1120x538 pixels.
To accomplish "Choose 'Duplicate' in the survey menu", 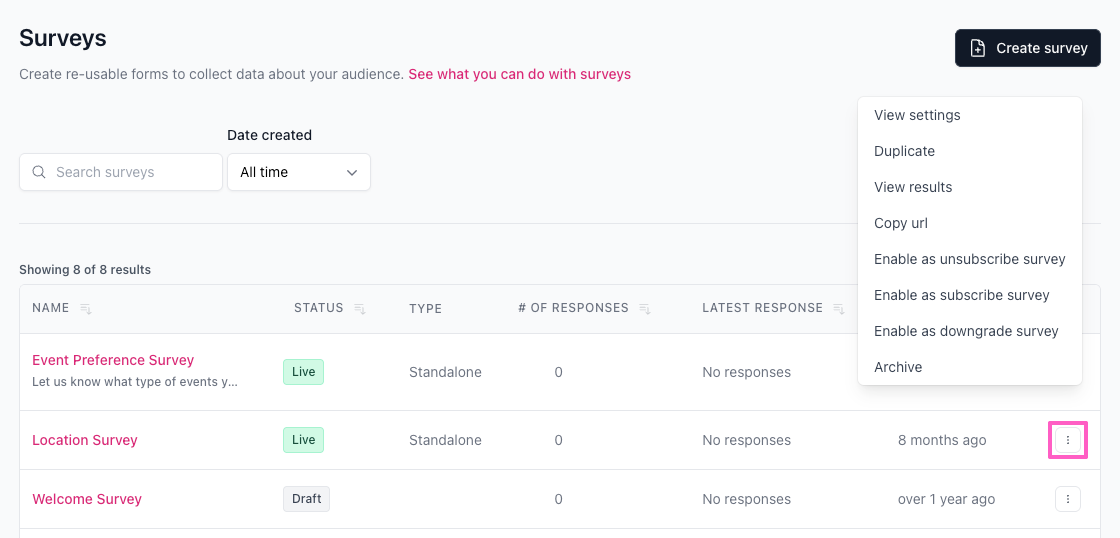I will pyautogui.click(x=904, y=151).
